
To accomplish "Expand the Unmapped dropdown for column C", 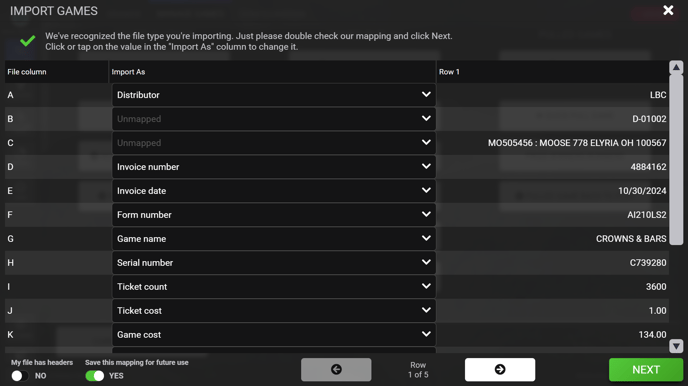I will pos(274,143).
